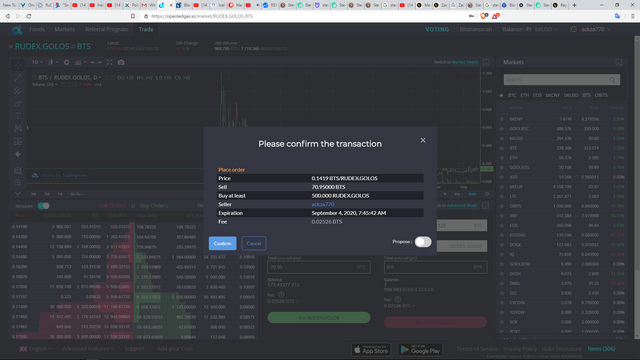Toggle log scale on chart
This screenshot has width=640, height=360.
(457, 194)
